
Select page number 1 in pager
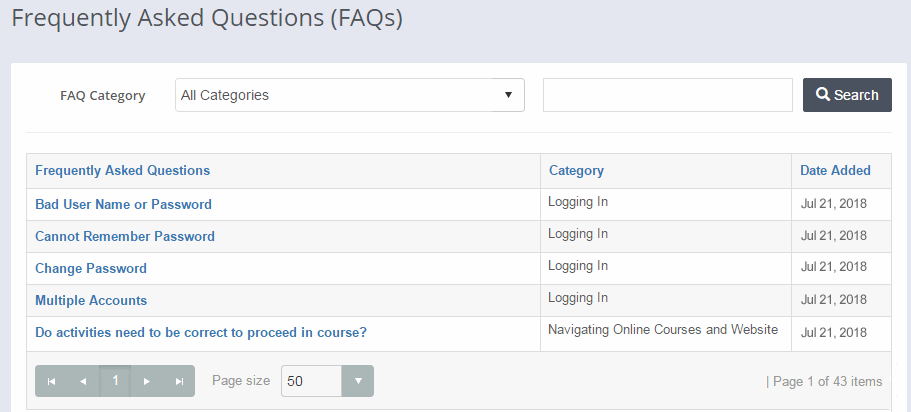[x=116, y=381]
